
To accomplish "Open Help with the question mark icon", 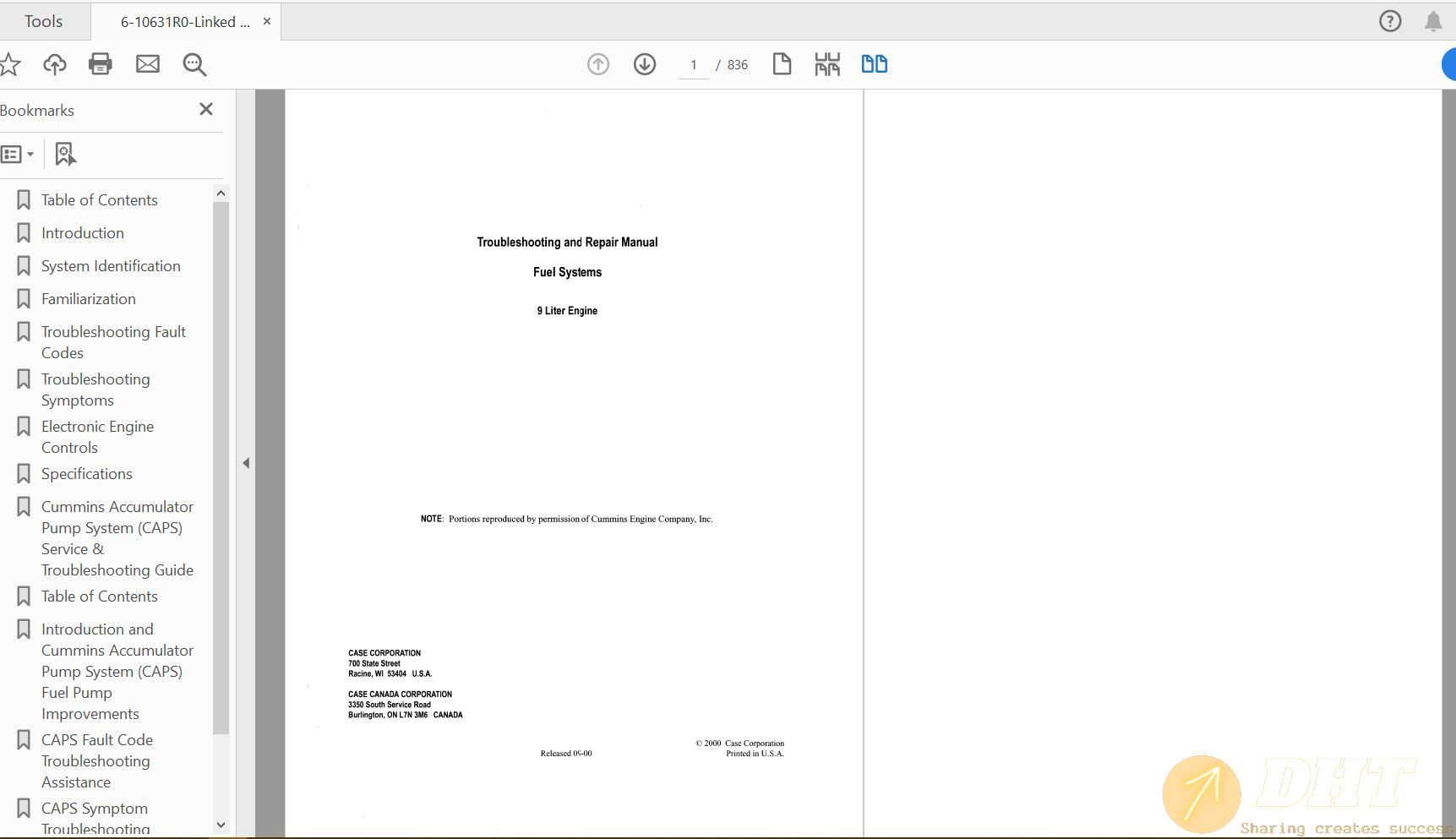I will click(1390, 21).
